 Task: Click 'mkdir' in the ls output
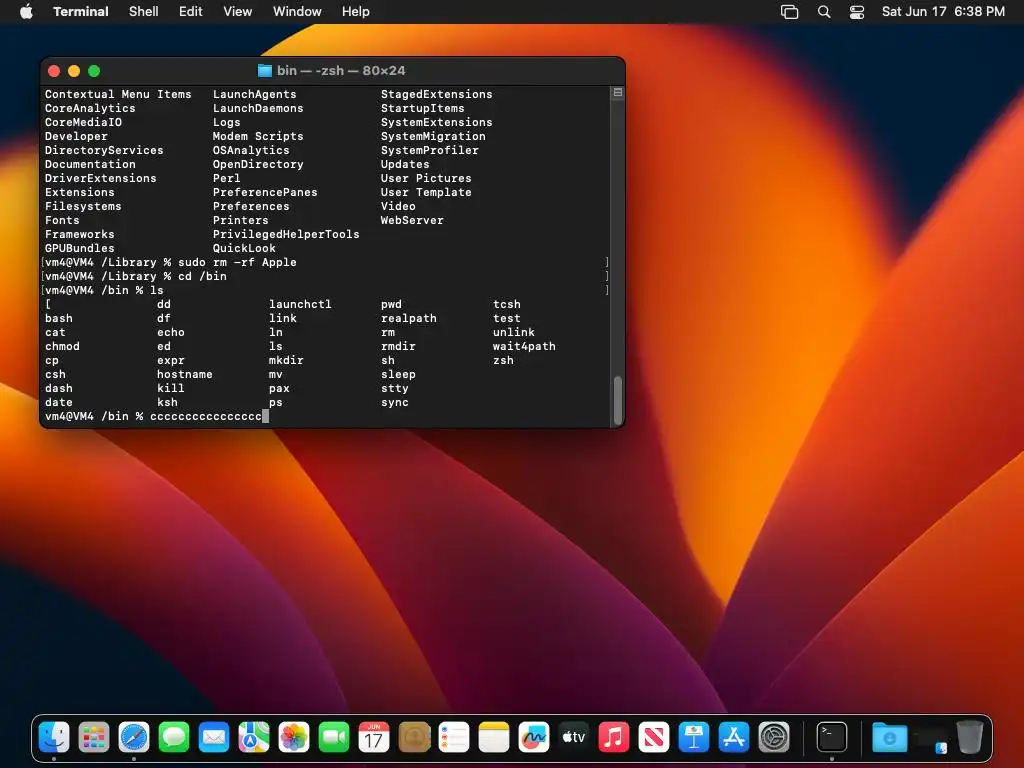click(286, 360)
